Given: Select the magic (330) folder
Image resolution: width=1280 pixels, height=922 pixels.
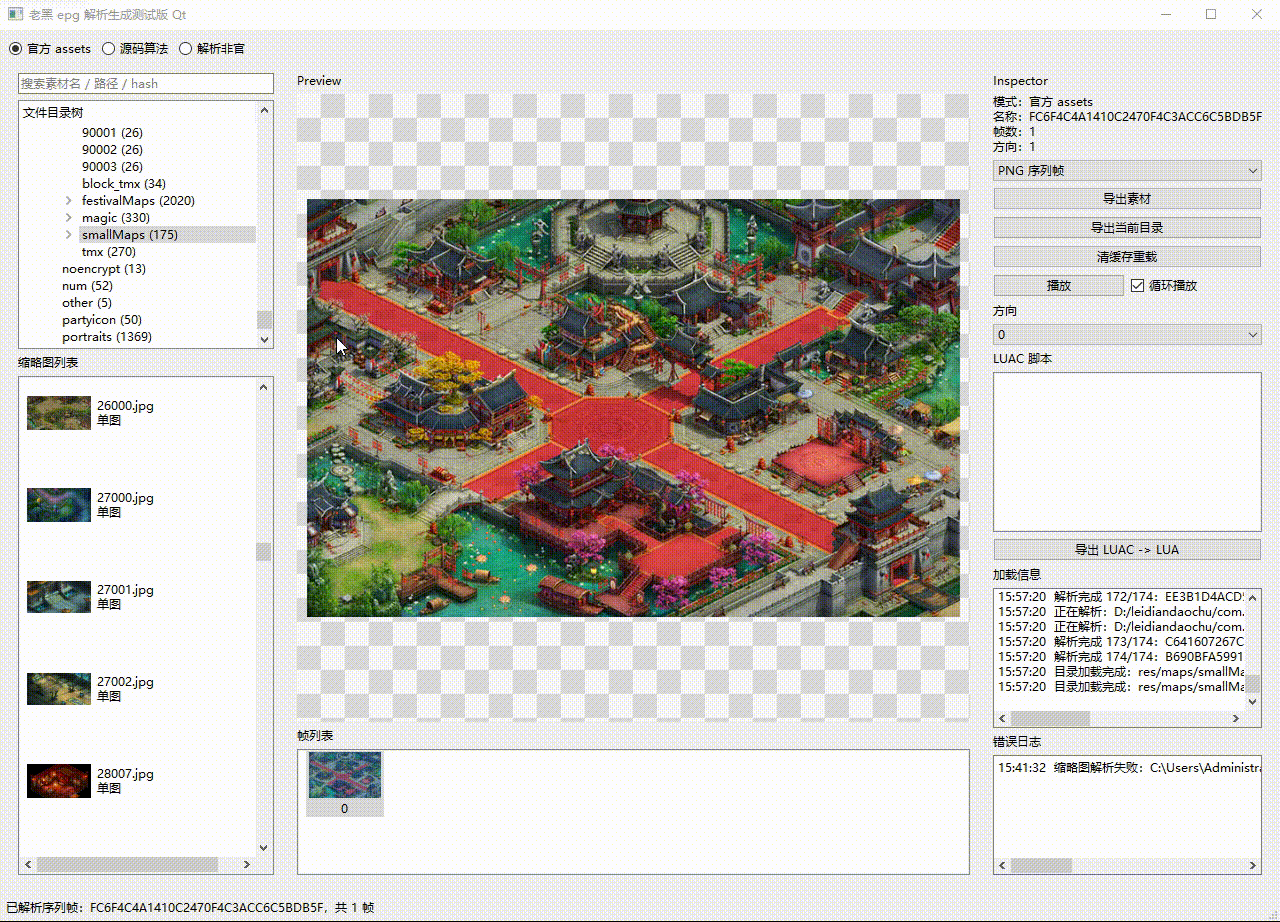Looking at the screenshot, I should point(116,218).
